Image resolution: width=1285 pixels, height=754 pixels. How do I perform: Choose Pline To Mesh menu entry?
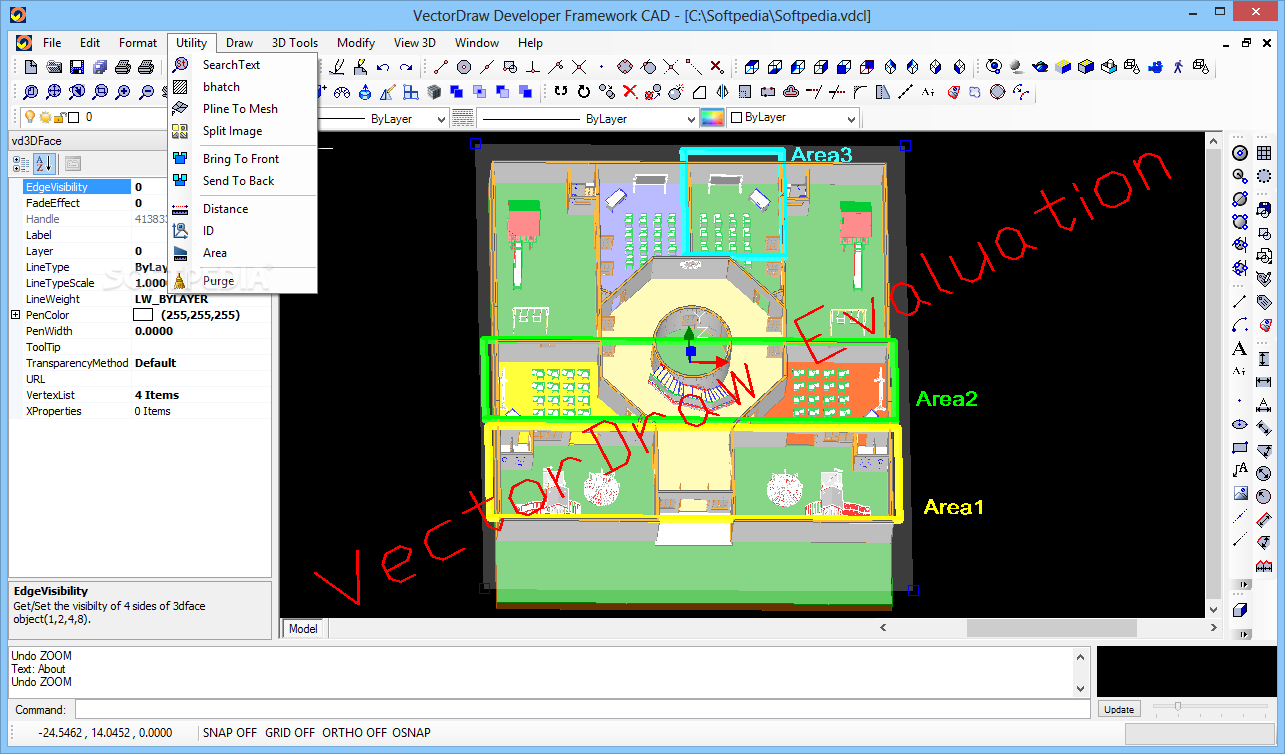240,109
